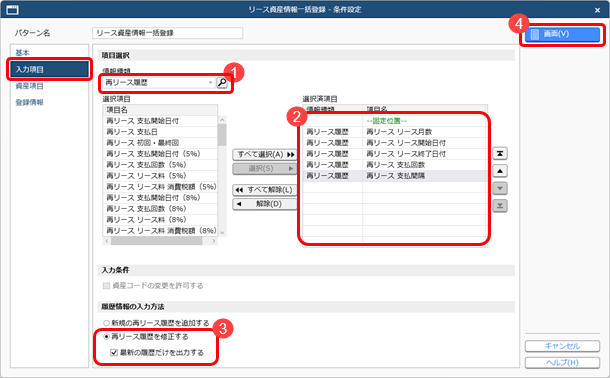Cancel with キャンセル button
Screen dimensions: 610x378
click(x=562, y=346)
